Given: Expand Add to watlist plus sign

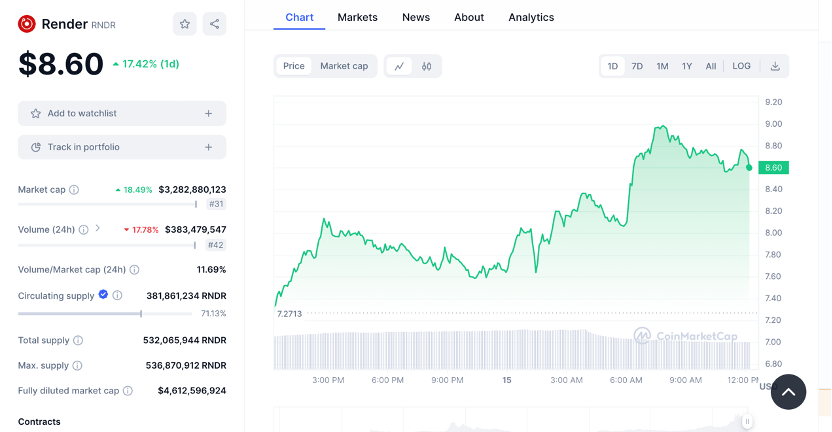Looking at the screenshot, I should [208, 114].
